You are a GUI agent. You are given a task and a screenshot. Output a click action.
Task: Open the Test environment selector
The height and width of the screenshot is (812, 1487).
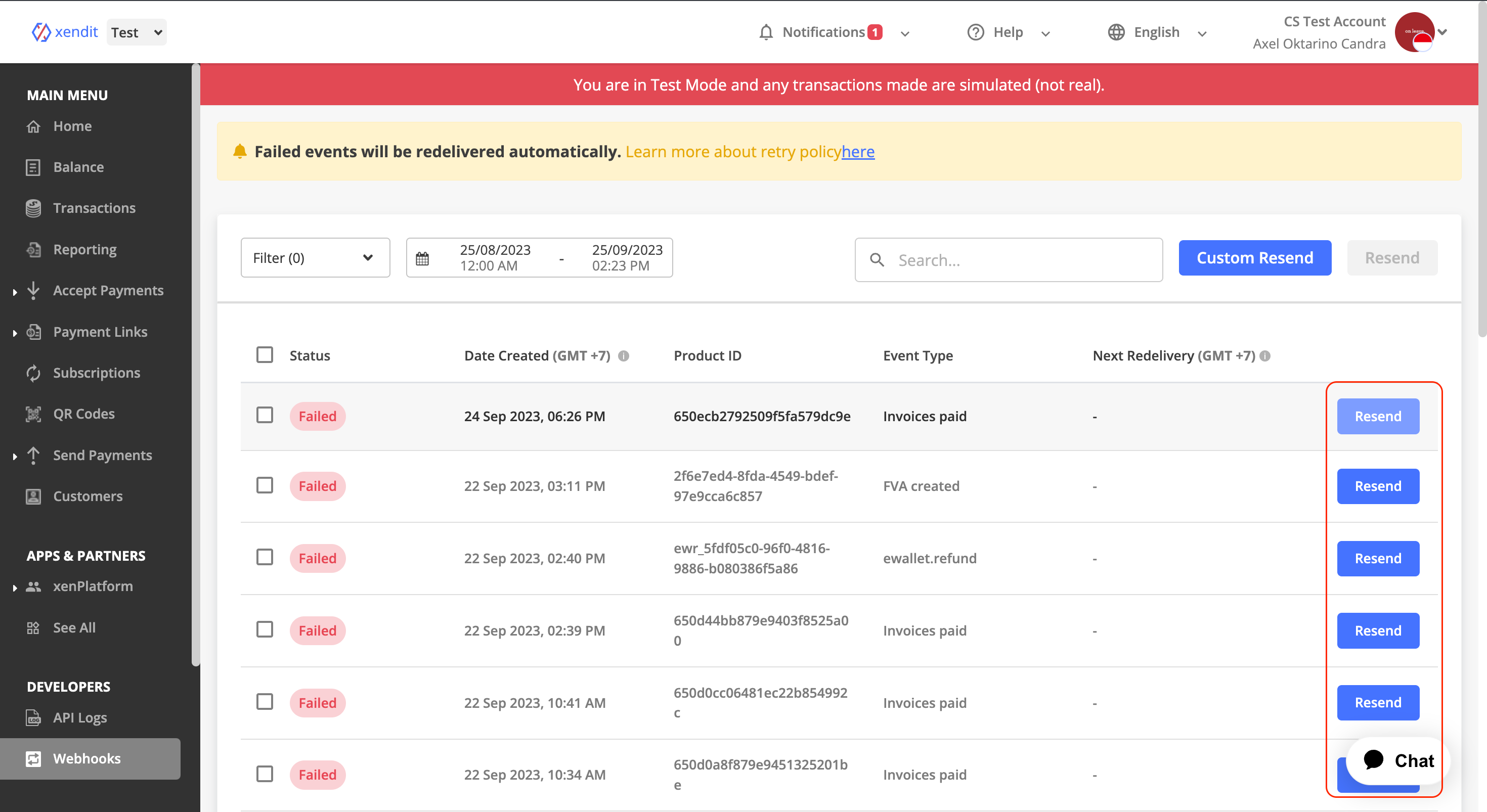(136, 32)
